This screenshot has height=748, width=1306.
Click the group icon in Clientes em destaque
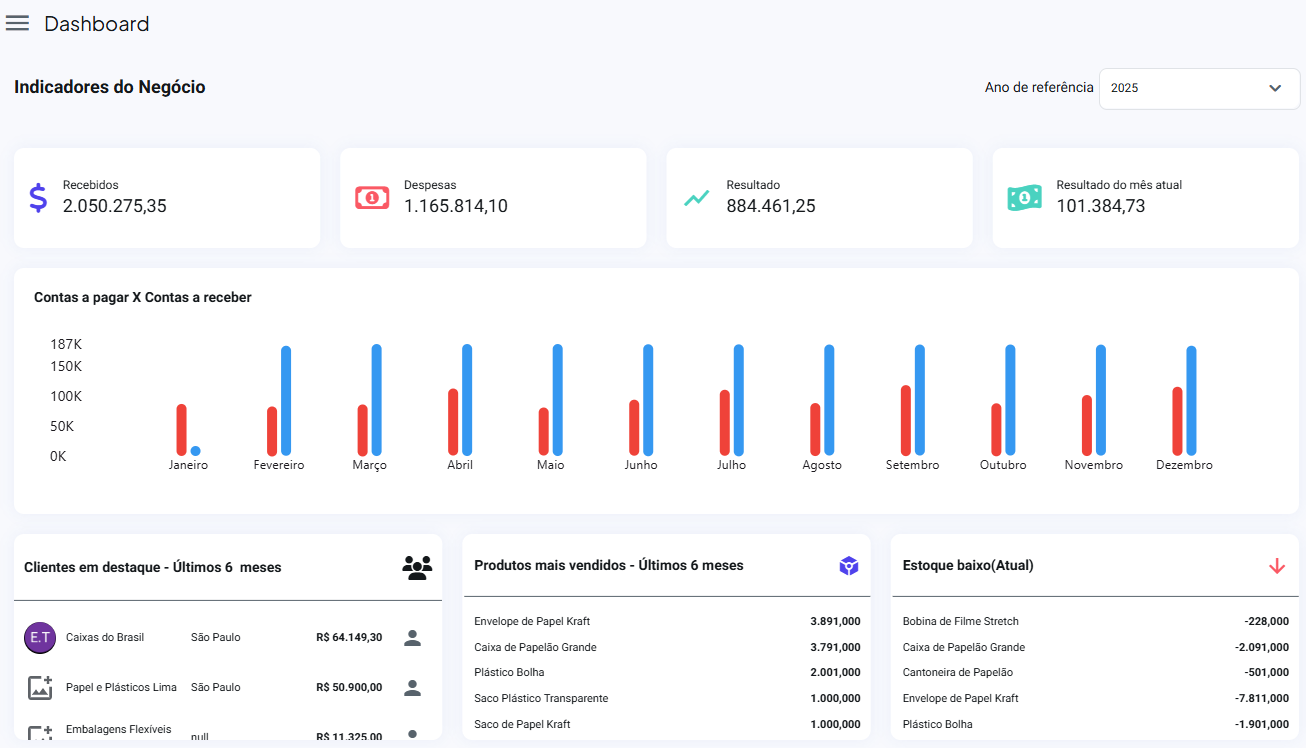click(x=417, y=568)
